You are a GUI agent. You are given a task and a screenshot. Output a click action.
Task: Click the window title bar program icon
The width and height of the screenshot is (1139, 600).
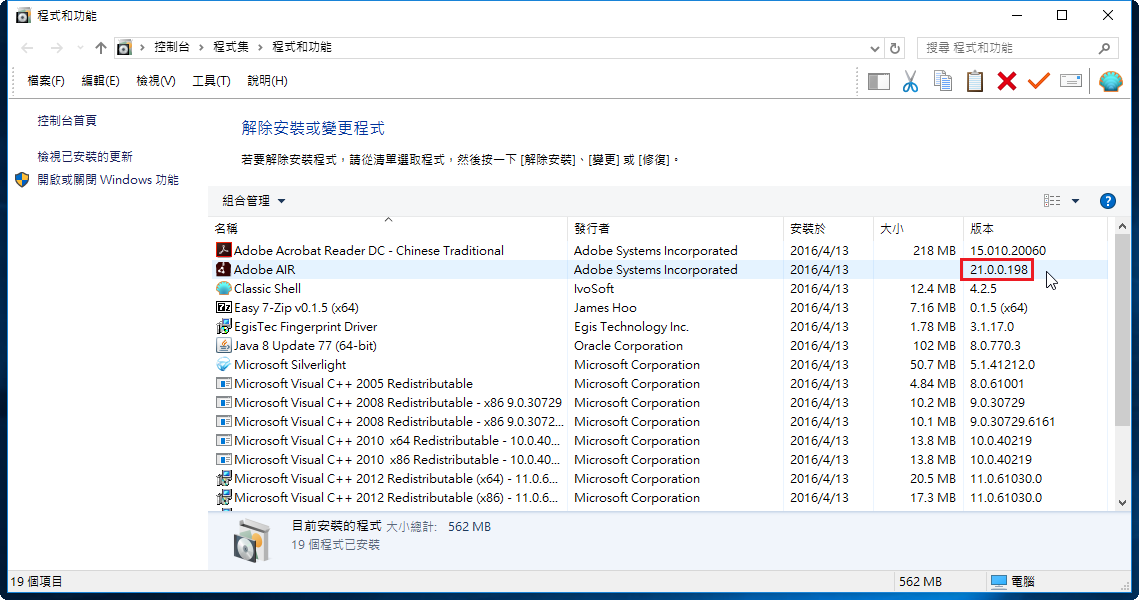23,15
